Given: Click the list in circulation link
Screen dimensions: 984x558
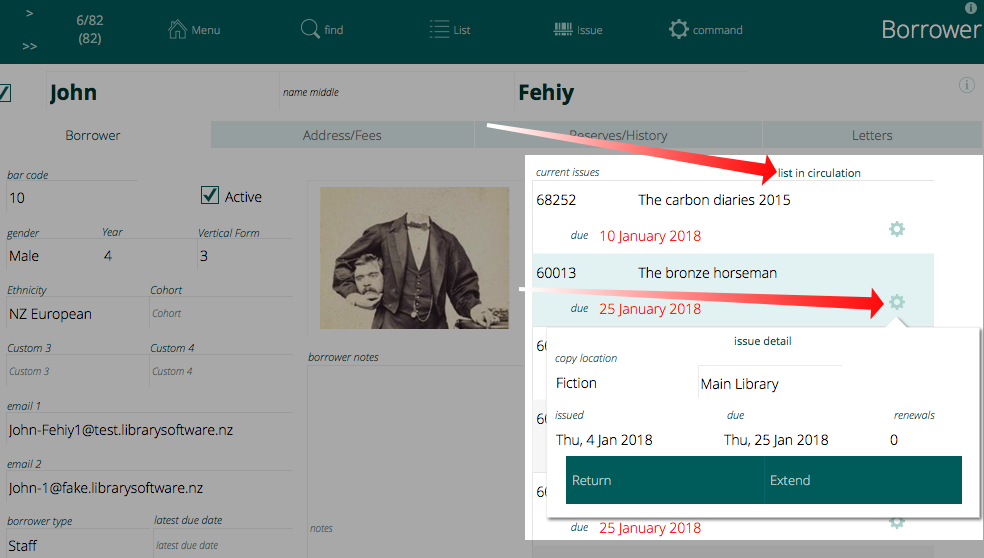Looking at the screenshot, I should pyautogui.click(x=819, y=173).
